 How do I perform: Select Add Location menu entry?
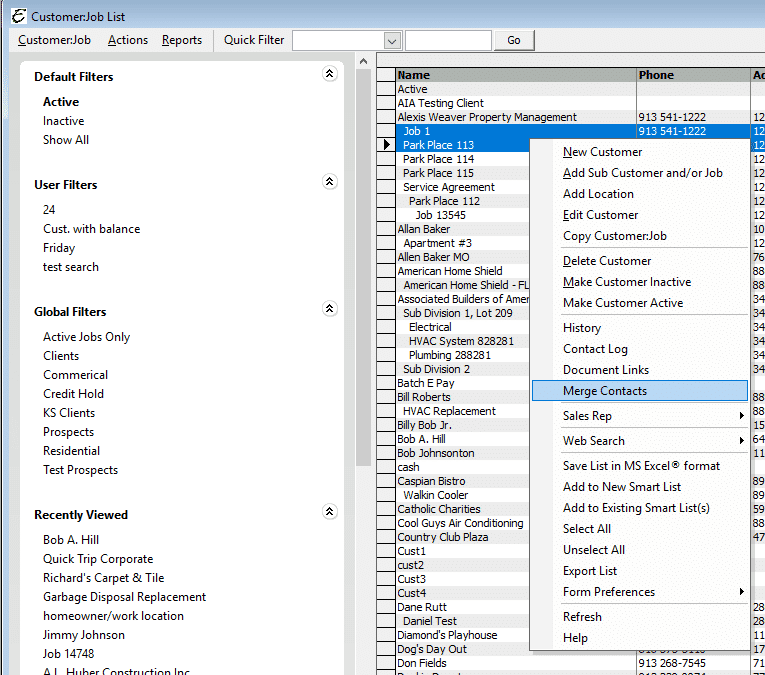pyautogui.click(x=598, y=194)
